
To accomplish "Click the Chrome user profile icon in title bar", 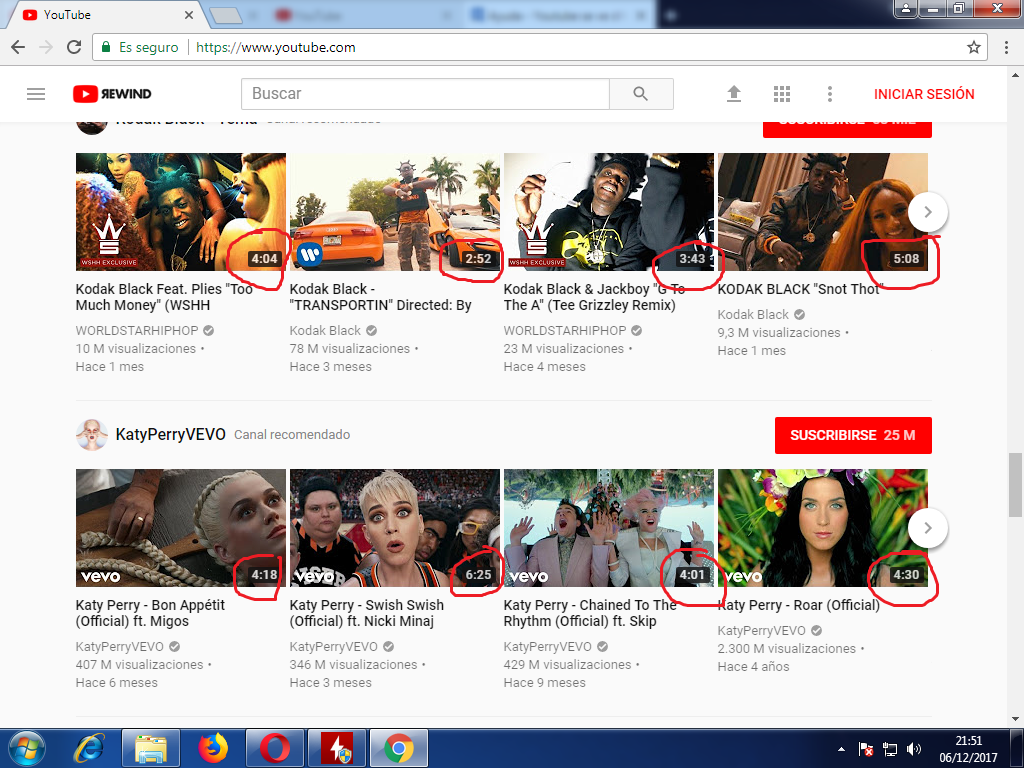I will tap(906, 8).
